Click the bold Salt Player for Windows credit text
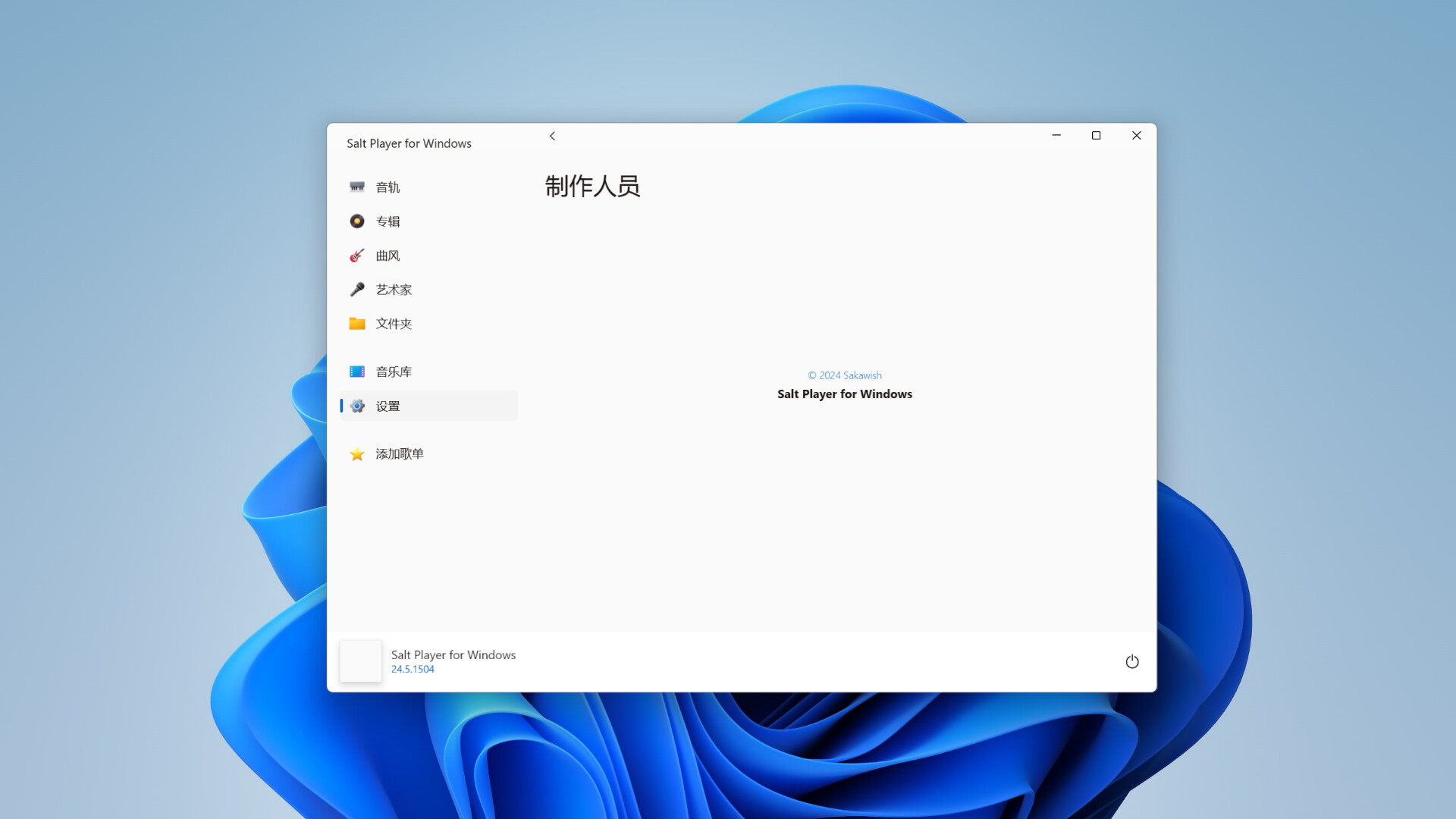The width and height of the screenshot is (1456, 819). (844, 394)
